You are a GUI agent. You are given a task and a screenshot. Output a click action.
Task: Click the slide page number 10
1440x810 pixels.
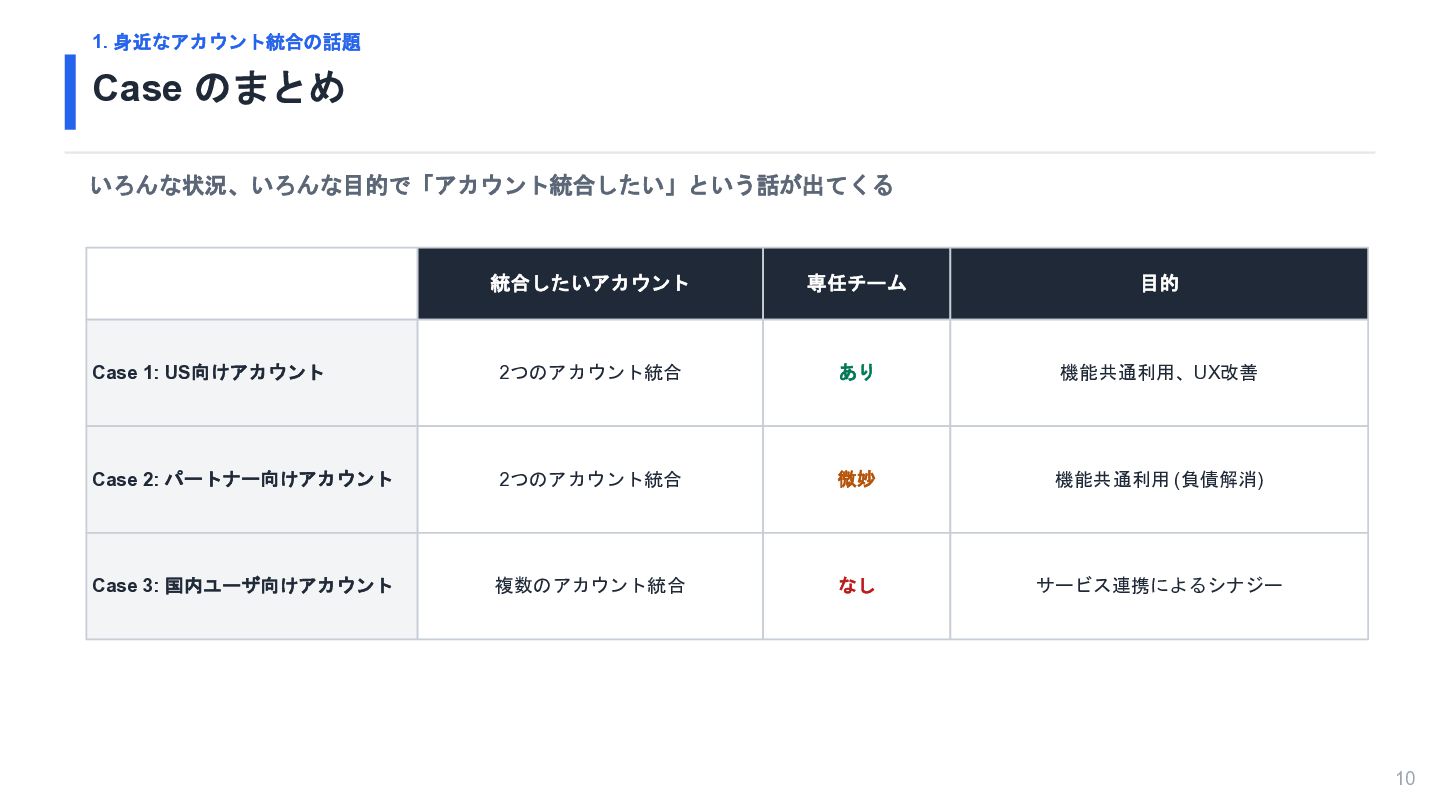(x=1405, y=779)
